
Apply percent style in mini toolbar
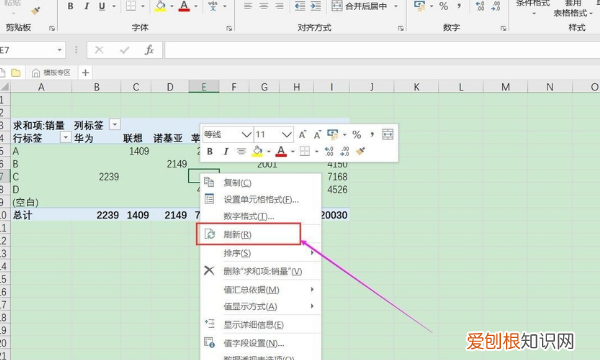tap(357, 135)
